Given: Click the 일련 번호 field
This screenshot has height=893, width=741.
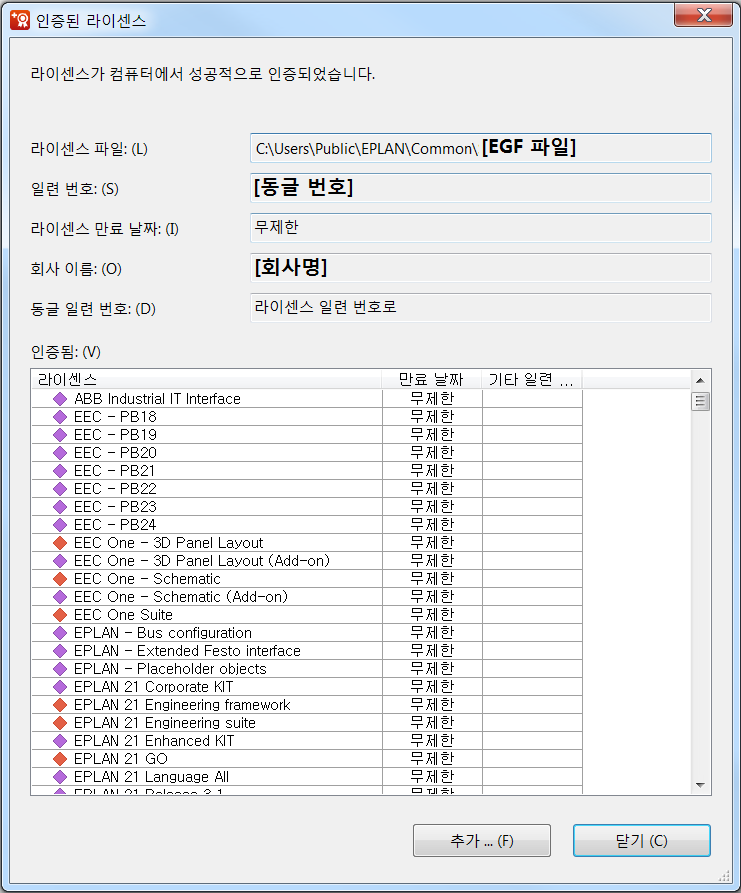Looking at the screenshot, I should pyautogui.click(x=481, y=188).
